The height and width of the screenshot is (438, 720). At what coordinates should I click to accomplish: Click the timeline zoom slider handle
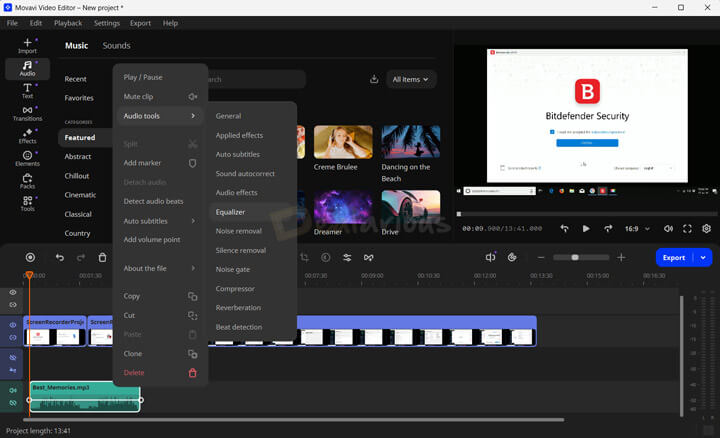574,257
